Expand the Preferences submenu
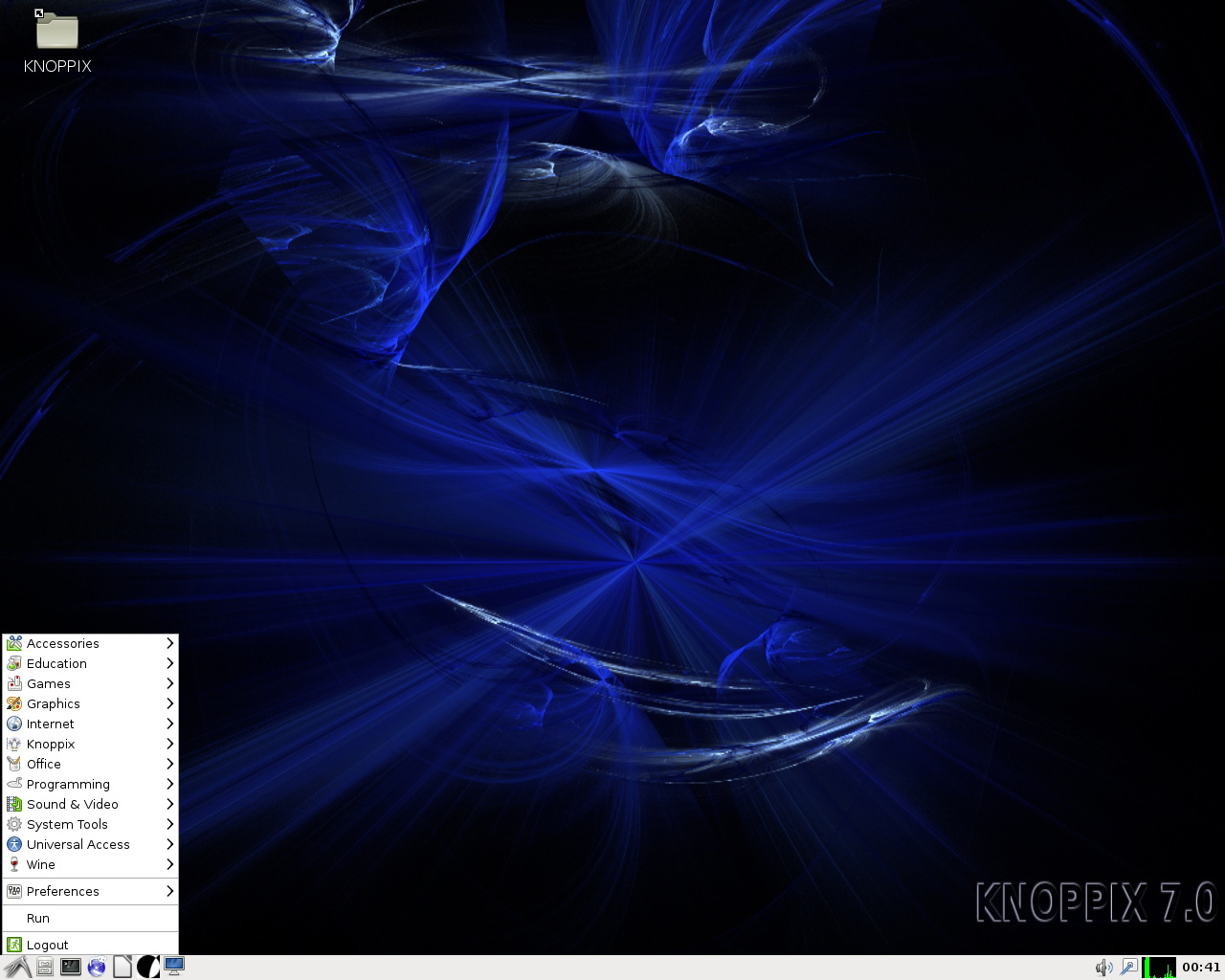This screenshot has height=980, width=1225. (90, 891)
